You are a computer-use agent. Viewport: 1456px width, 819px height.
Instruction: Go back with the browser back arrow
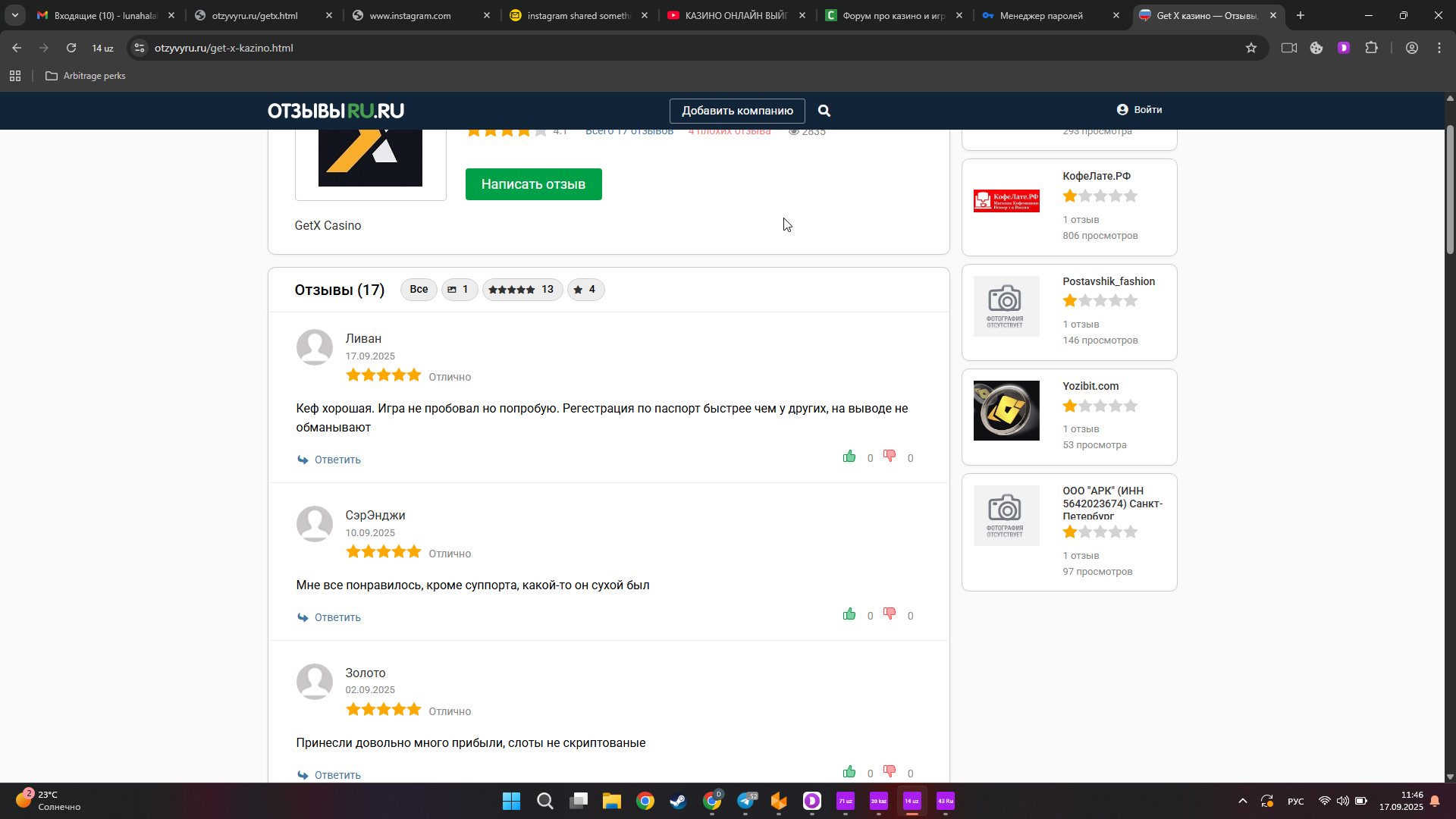(17, 48)
